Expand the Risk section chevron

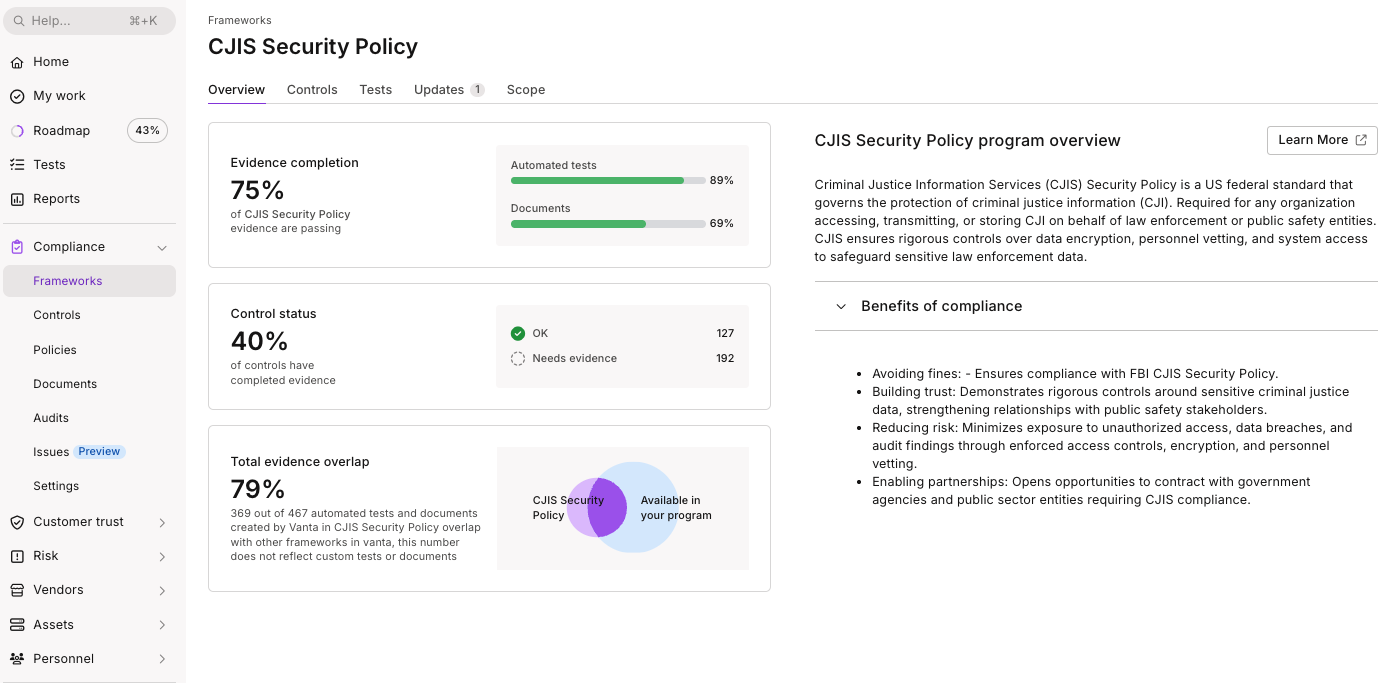[162, 557]
